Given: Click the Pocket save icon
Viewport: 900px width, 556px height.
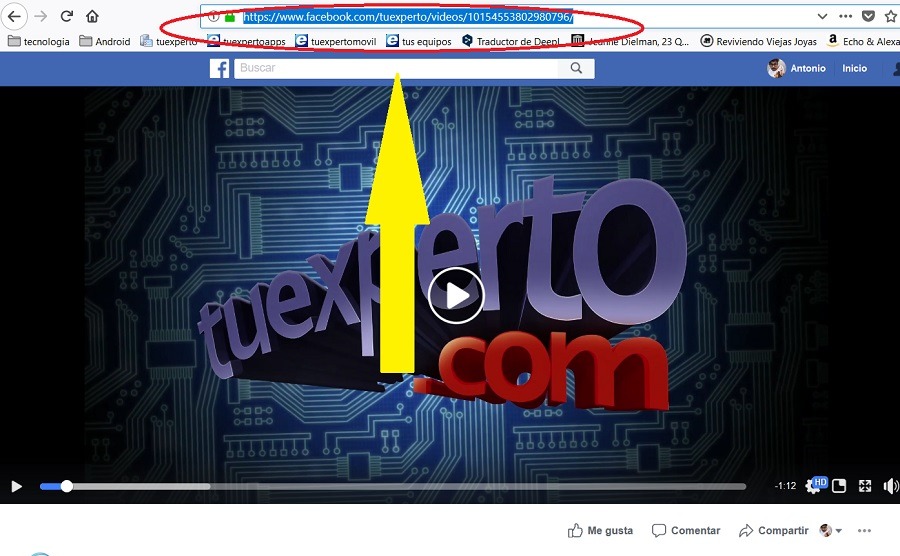Looking at the screenshot, I should coord(868,17).
